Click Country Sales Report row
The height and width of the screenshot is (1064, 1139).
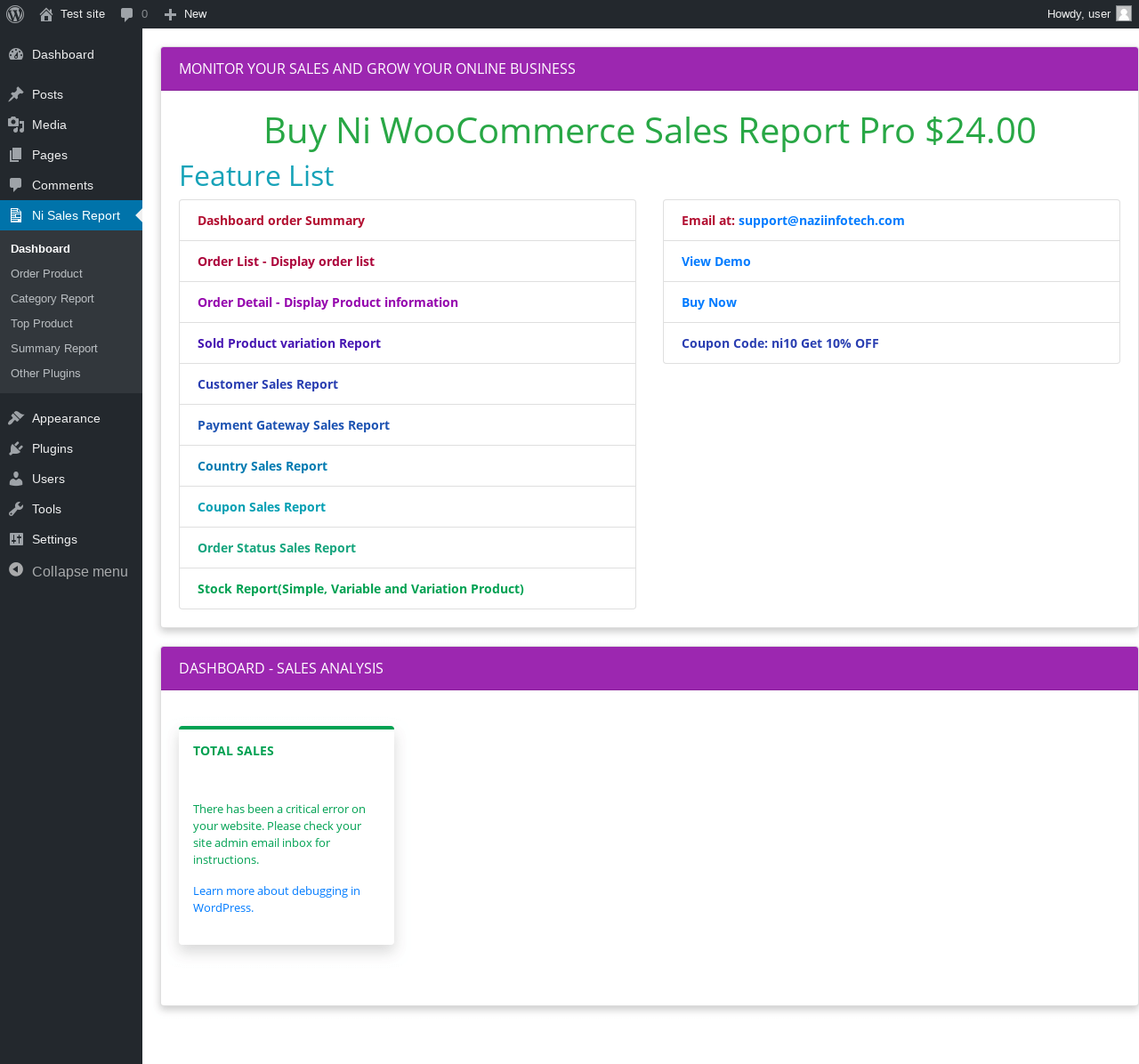click(408, 466)
